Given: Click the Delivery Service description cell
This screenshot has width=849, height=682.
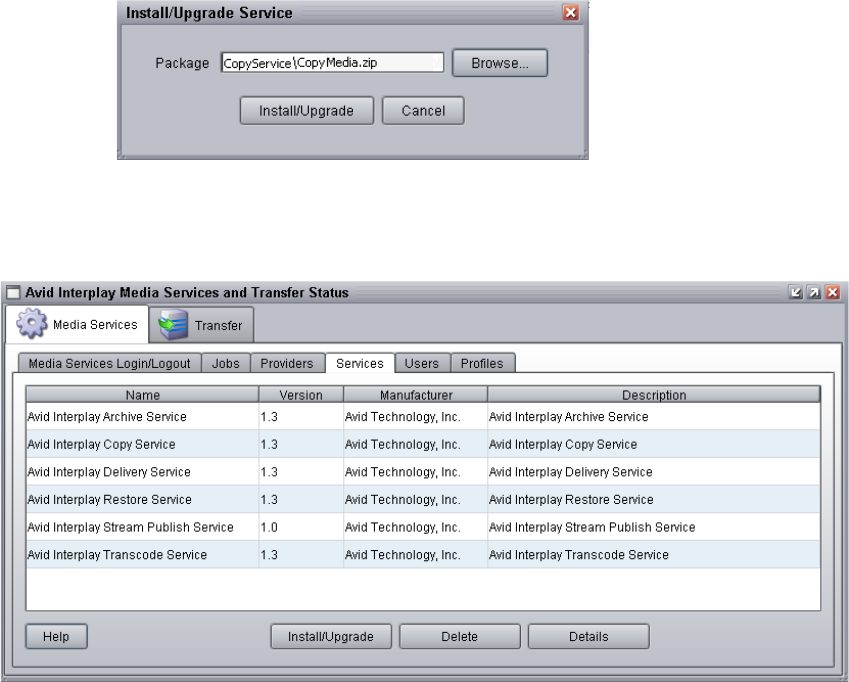Looking at the screenshot, I should click(654, 472).
